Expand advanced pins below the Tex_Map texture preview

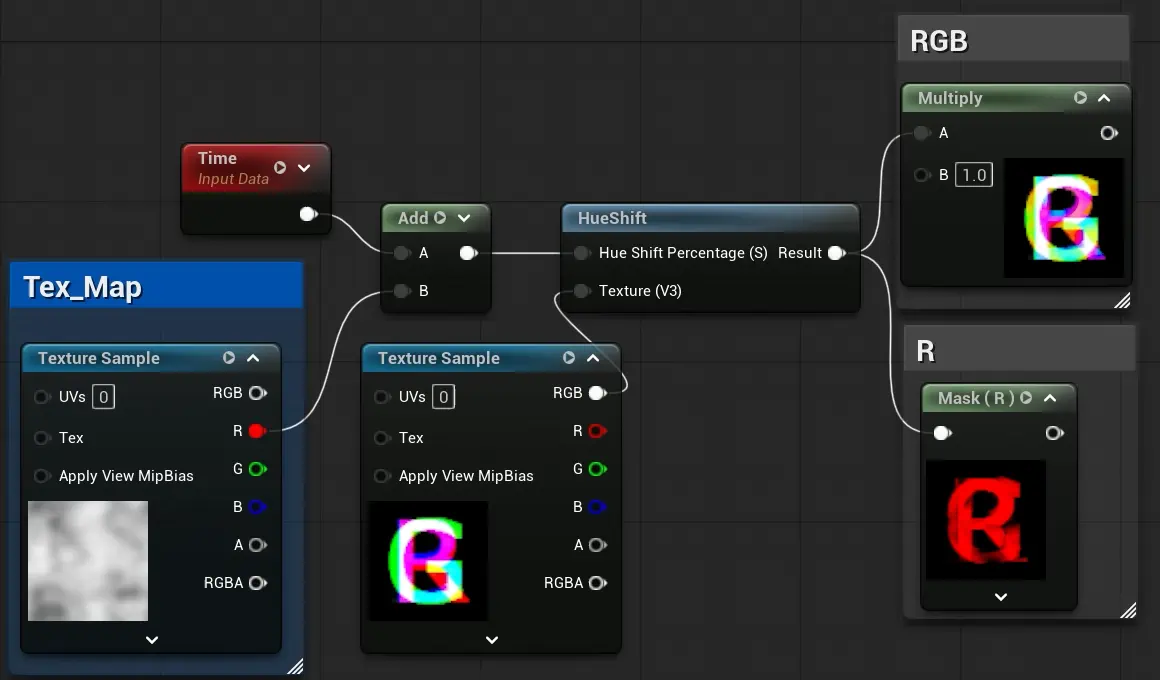152,640
